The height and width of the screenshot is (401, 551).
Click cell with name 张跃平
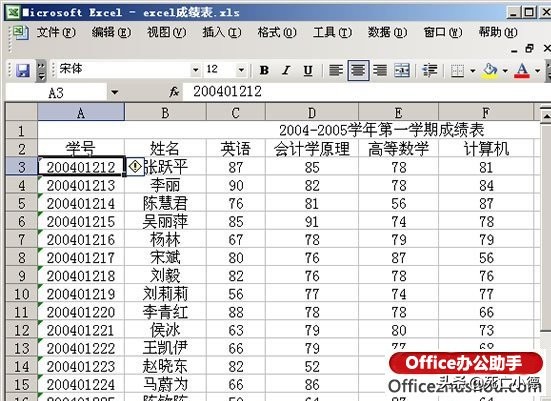pos(165,167)
